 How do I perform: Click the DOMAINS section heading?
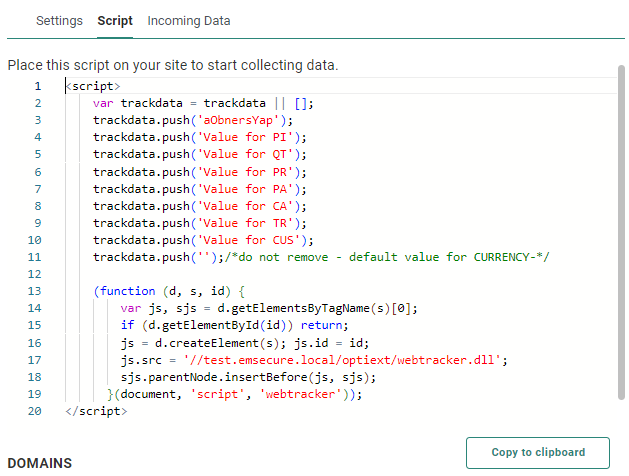pos(40,463)
